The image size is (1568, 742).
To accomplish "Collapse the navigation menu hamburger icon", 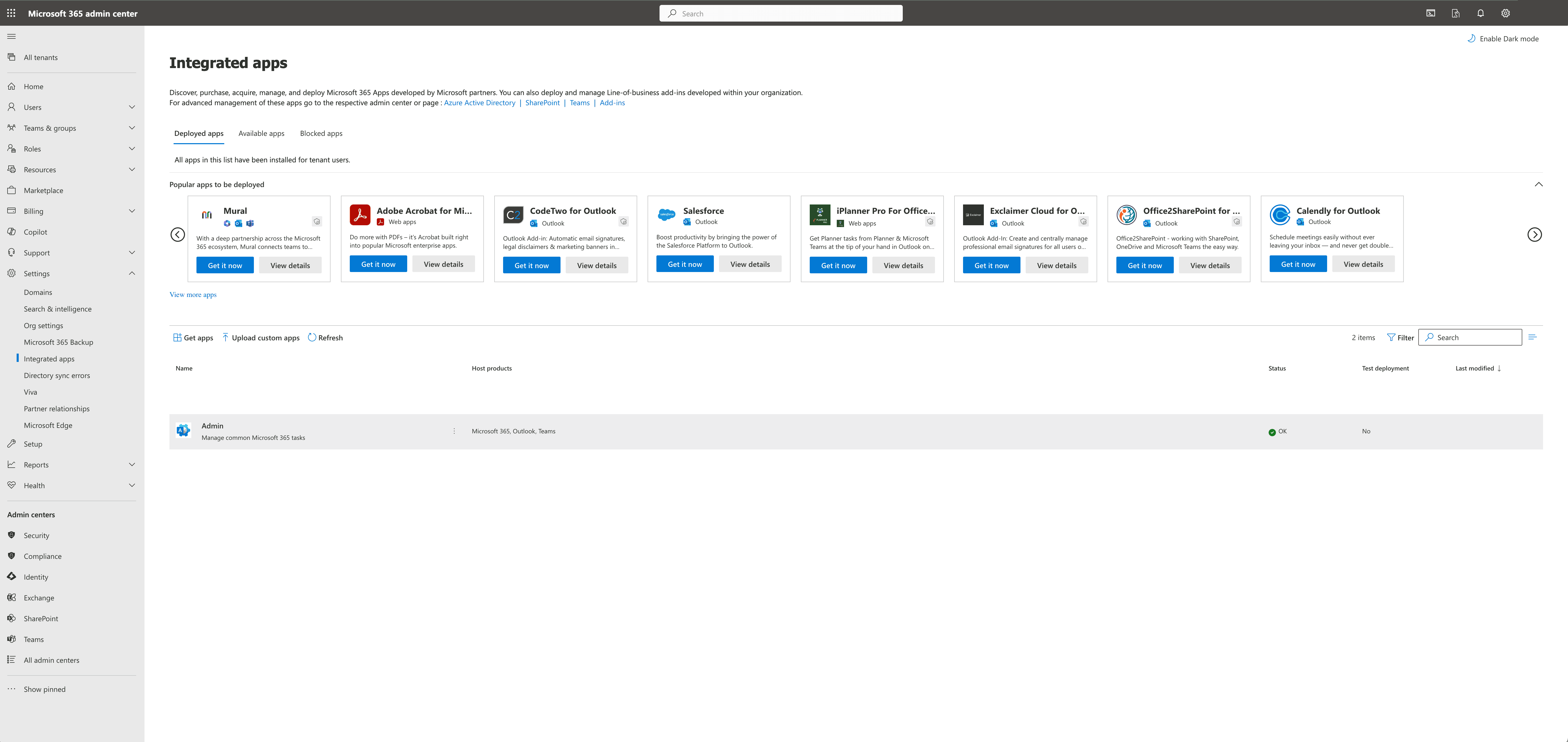I will [12, 37].
